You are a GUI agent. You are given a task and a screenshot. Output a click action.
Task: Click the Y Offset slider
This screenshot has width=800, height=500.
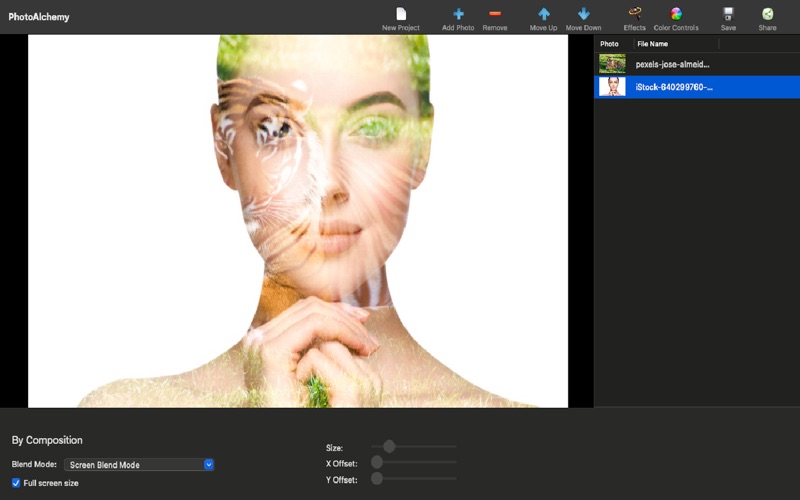tap(413, 479)
